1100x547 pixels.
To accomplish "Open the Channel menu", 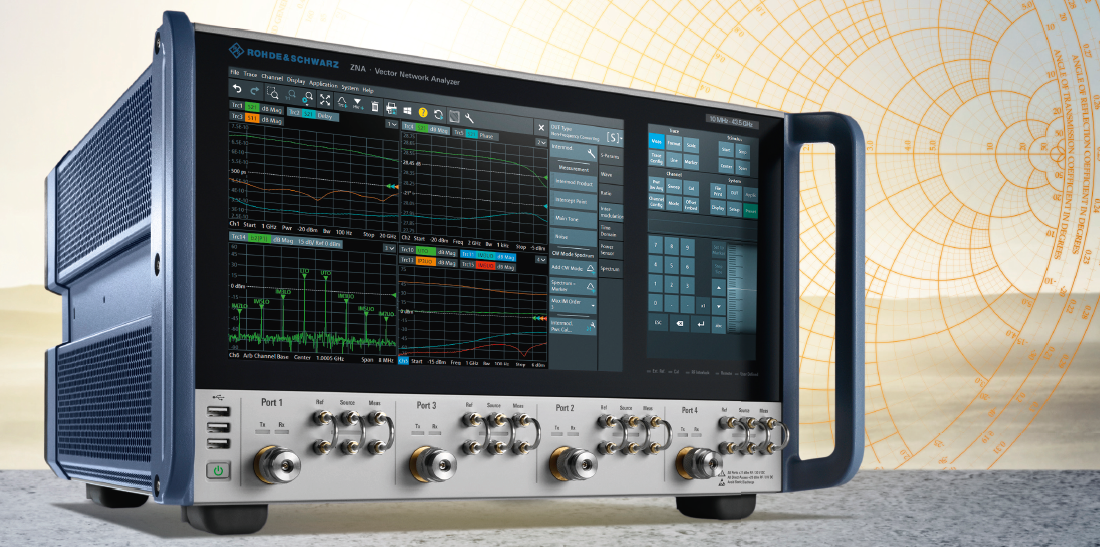I will coord(272,77).
